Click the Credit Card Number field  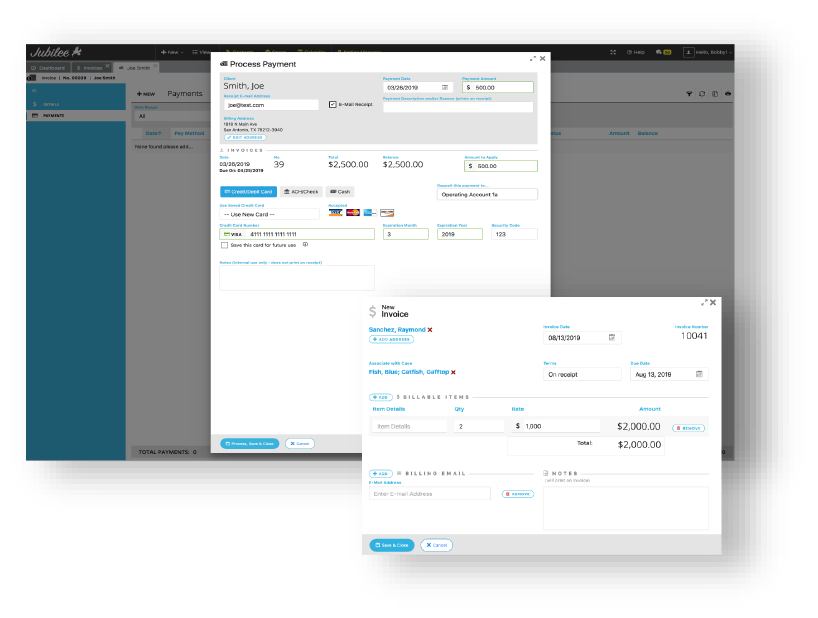coord(297,234)
